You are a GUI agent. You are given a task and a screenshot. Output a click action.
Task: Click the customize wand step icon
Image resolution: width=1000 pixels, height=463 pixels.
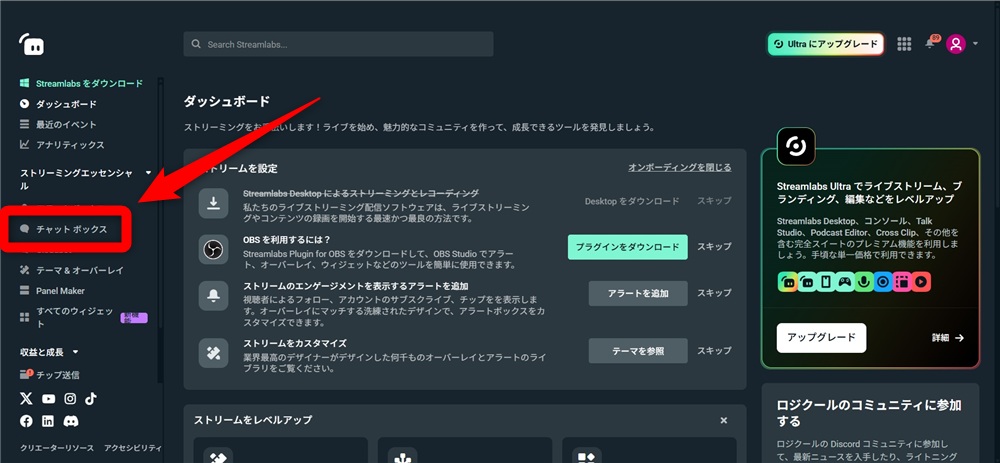pos(214,353)
